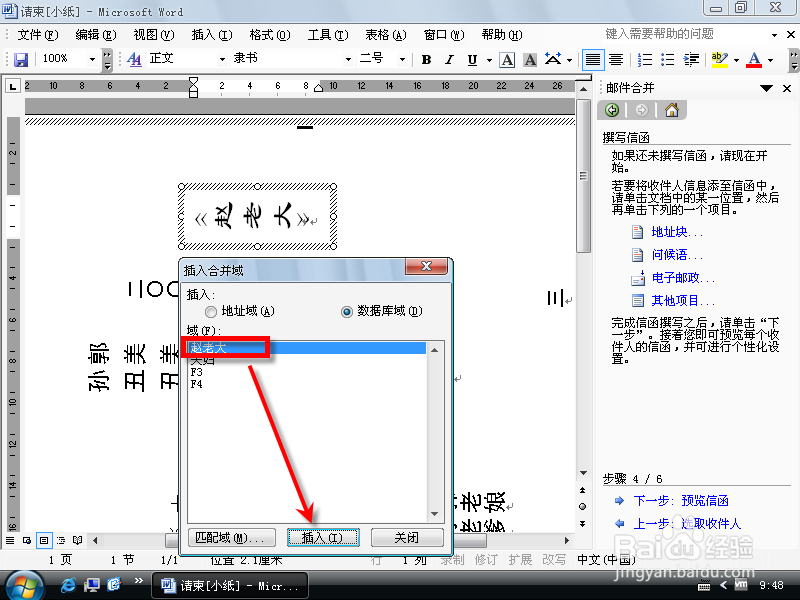Open the style 正文 dropdown
Screen dimensions: 800x600
(222, 59)
